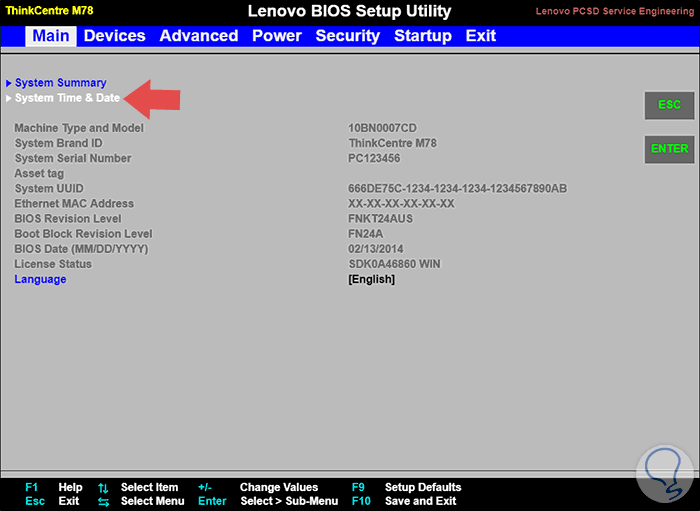Click the Asset tag label

[x=39, y=173]
